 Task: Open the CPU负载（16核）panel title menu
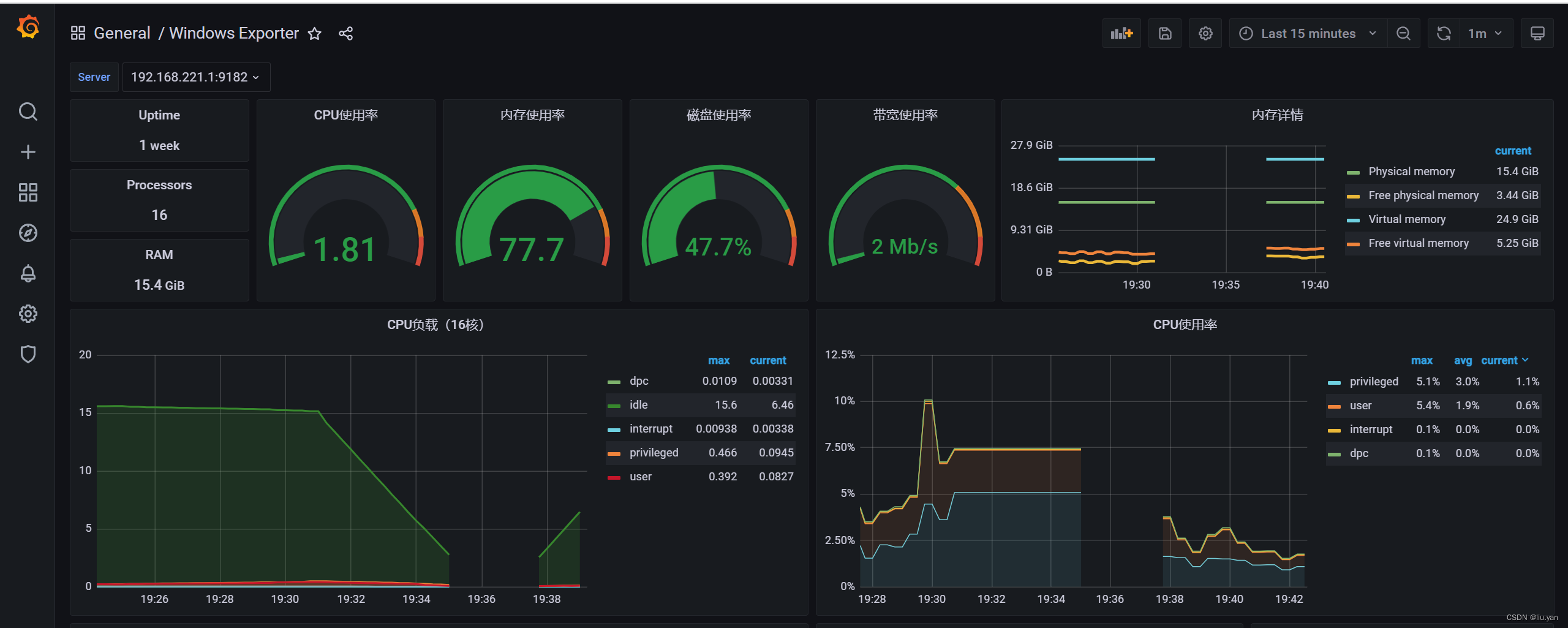point(435,325)
